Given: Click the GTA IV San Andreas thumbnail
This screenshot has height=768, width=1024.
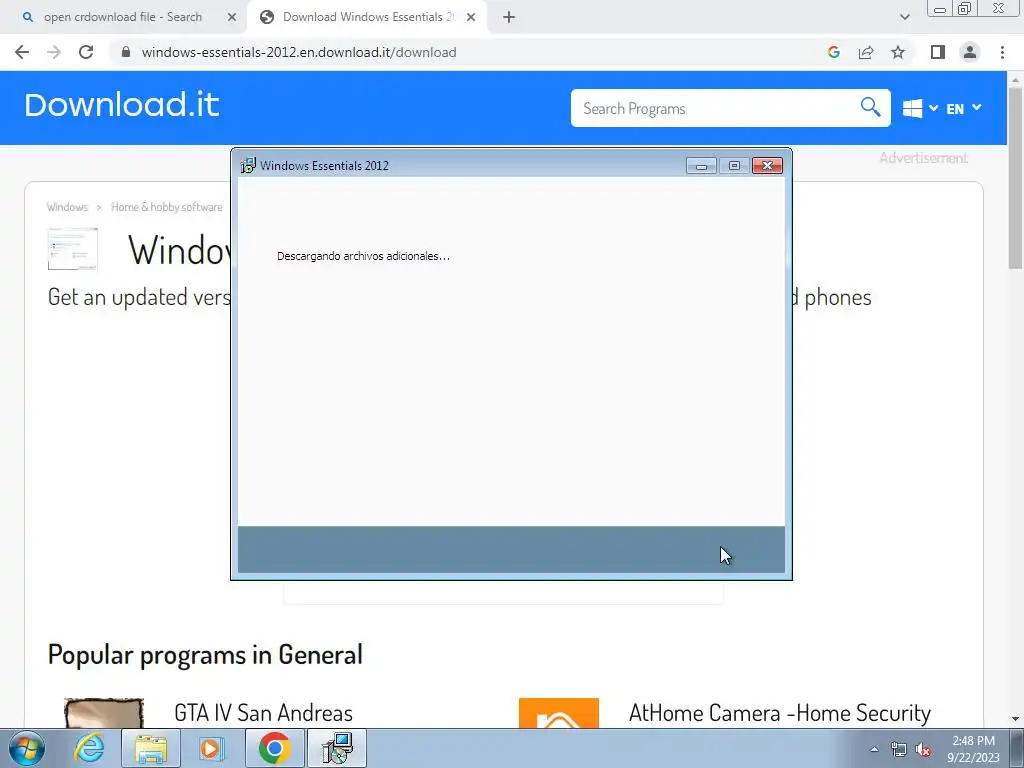Looking at the screenshot, I should point(104,713).
